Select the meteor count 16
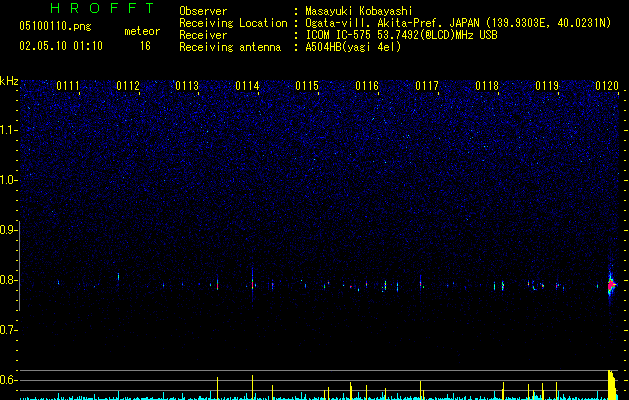Screen dimensions: 629x400 point(145,46)
